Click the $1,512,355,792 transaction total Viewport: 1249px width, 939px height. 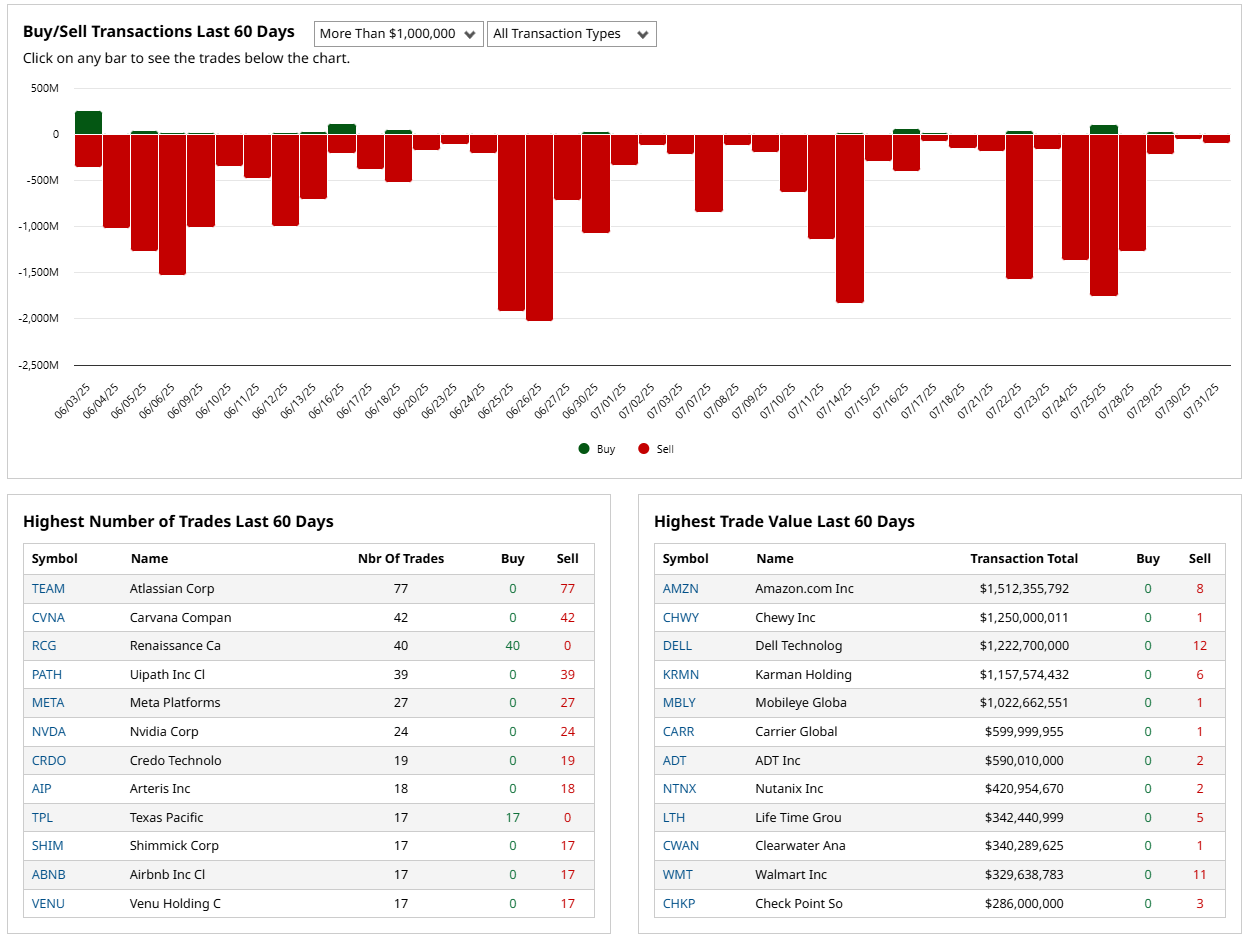pos(1024,589)
